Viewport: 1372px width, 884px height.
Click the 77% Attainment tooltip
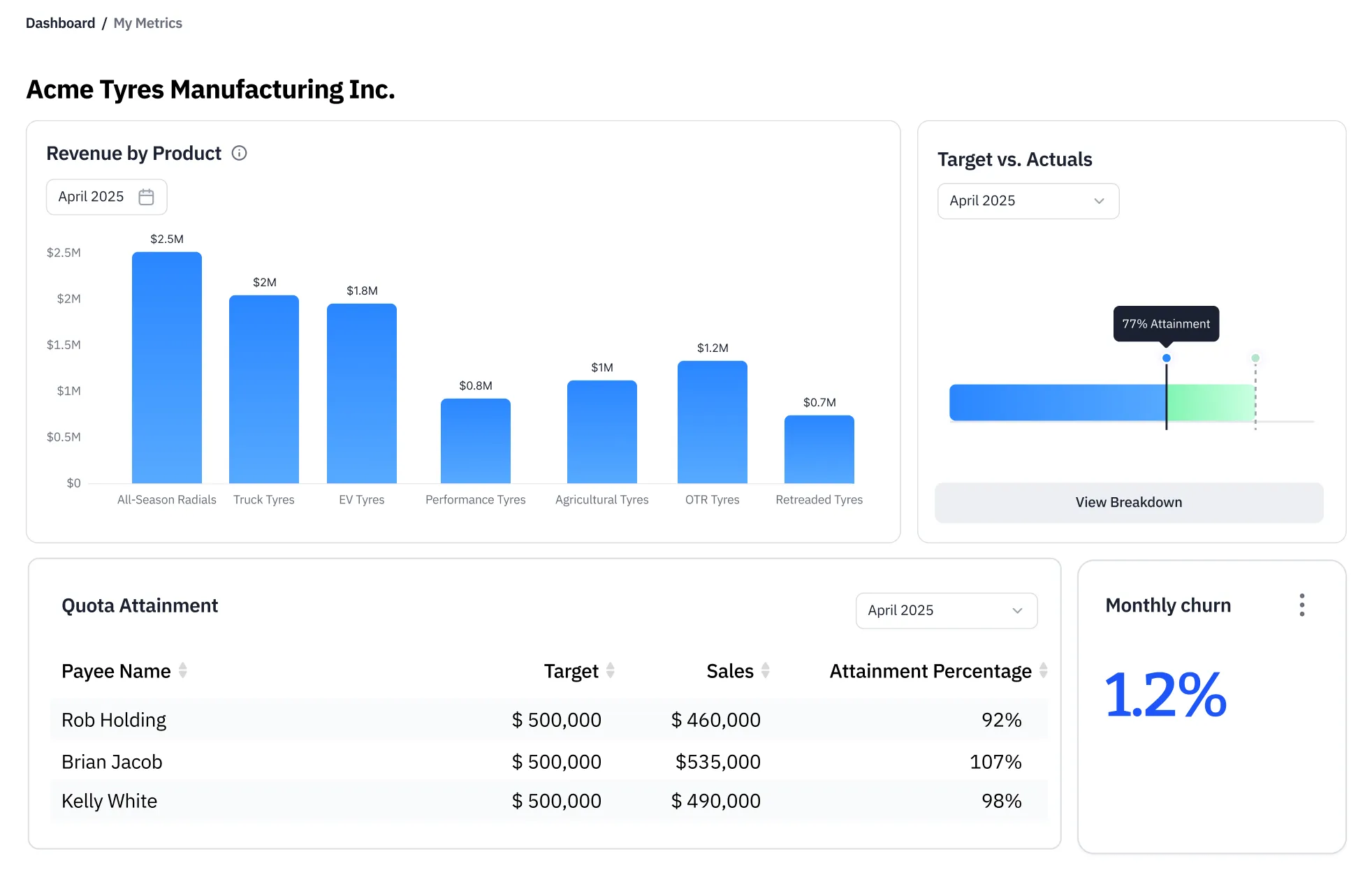click(1166, 324)
